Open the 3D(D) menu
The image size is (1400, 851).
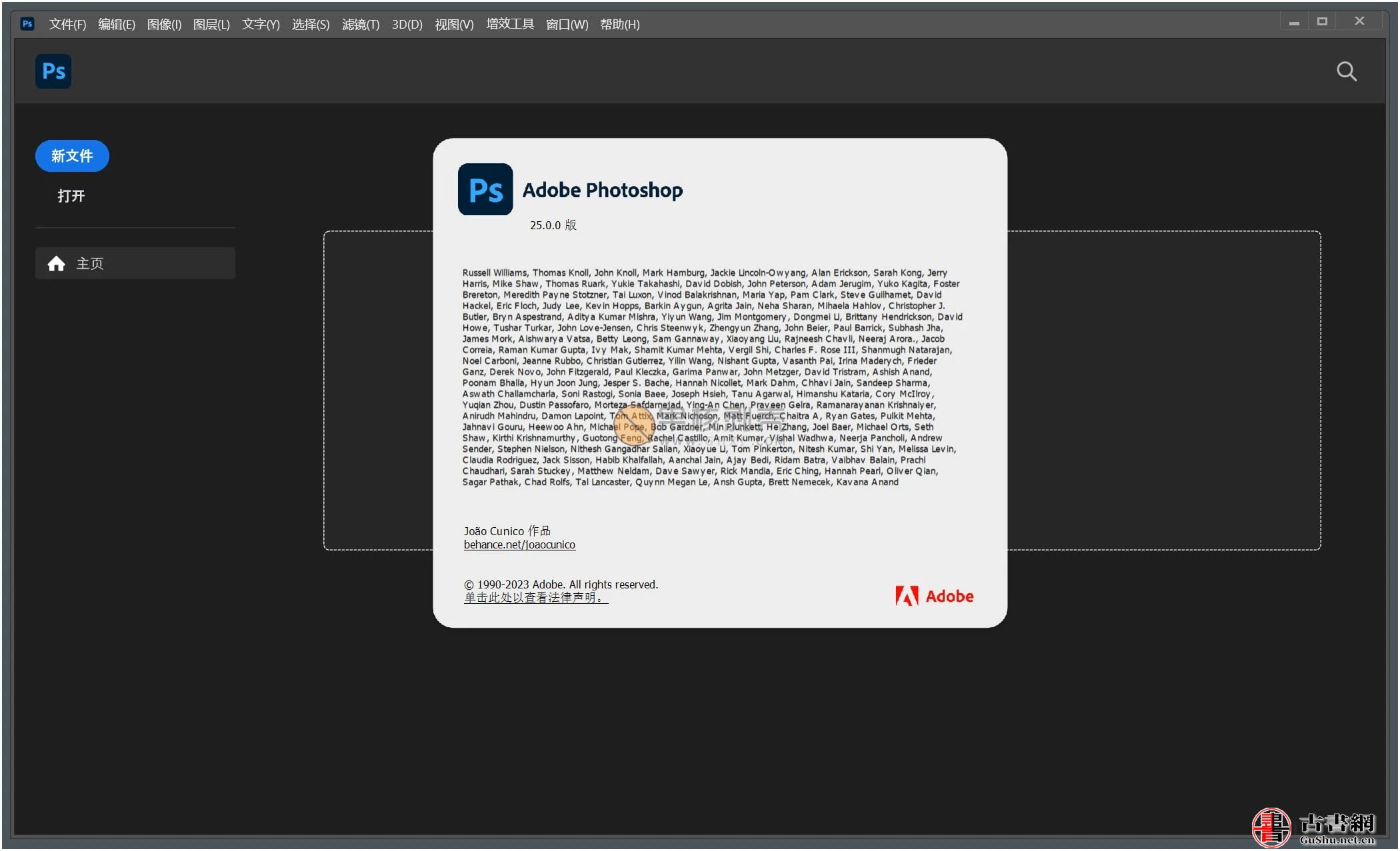tap(407, 25)
